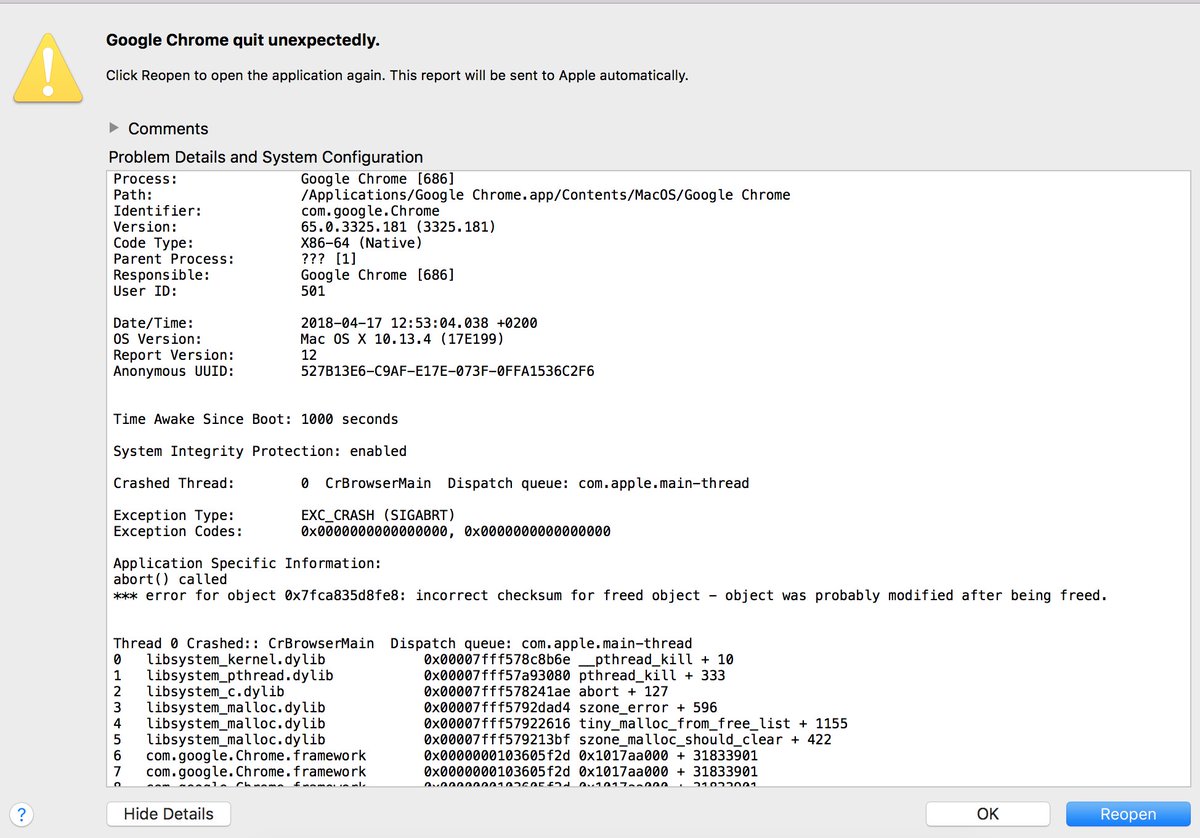Click stack frame 4 tiny_malloc_from_free_list

(x=480, y=723)
